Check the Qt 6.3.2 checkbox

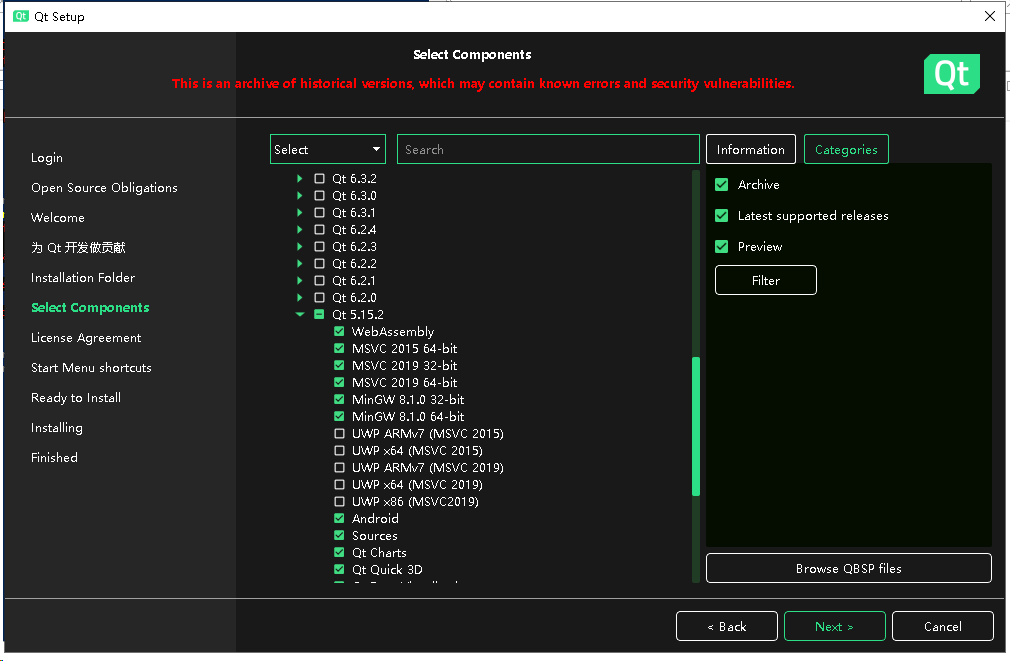(x=319, y=178)
